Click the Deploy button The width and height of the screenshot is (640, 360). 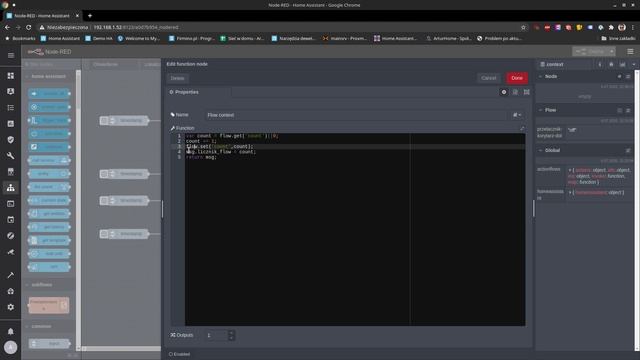tap(590, 51)
